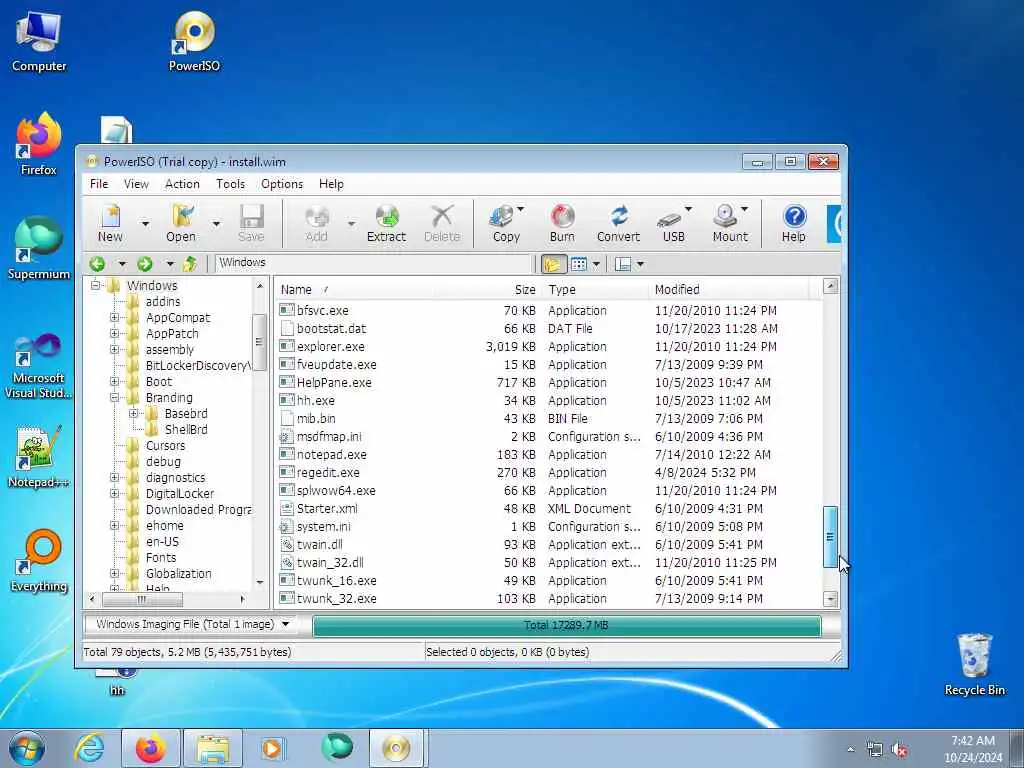Sort by the Size column header

[x=488, y=289]
